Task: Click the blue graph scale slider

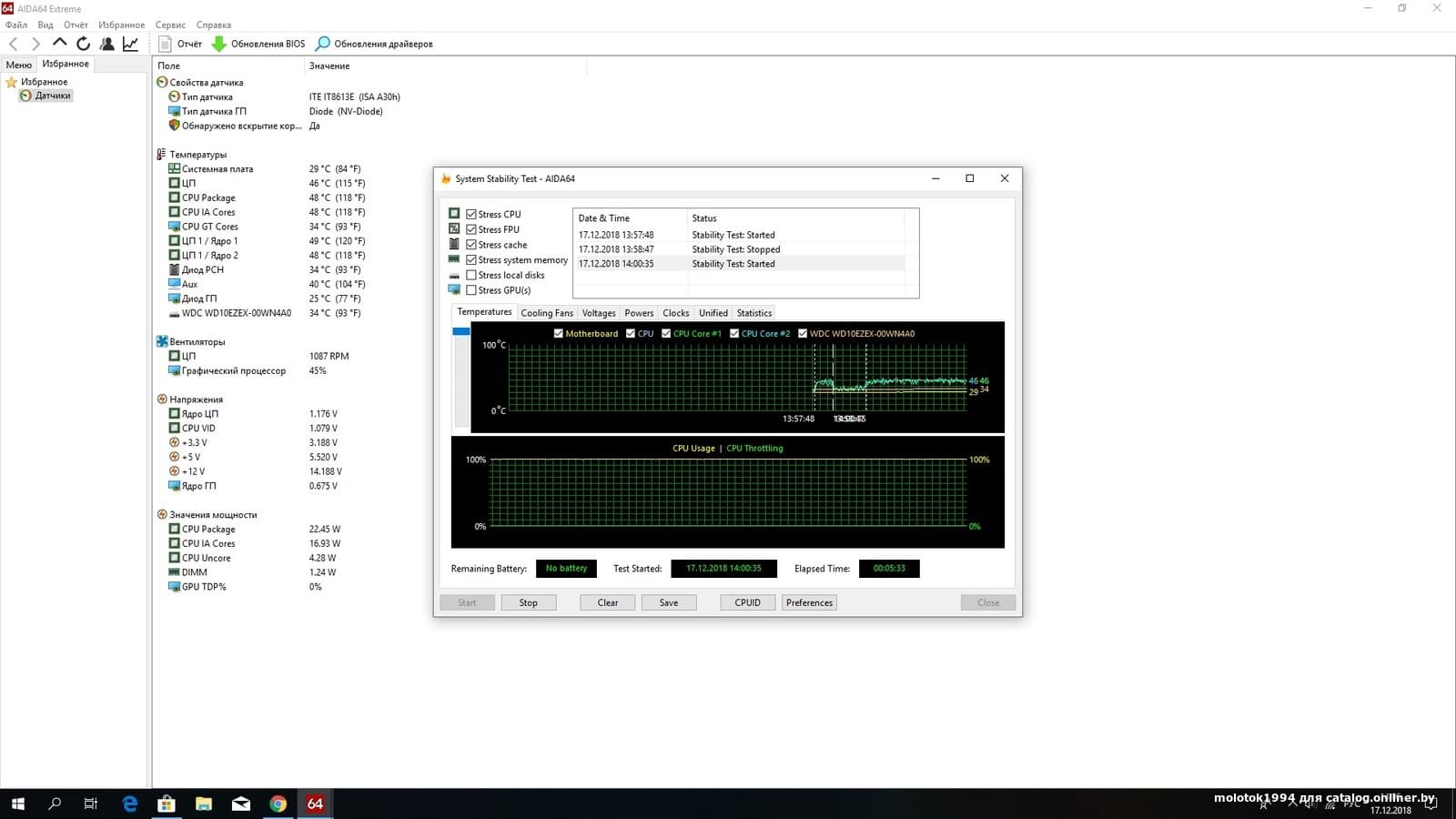Action: coord(461,331)
